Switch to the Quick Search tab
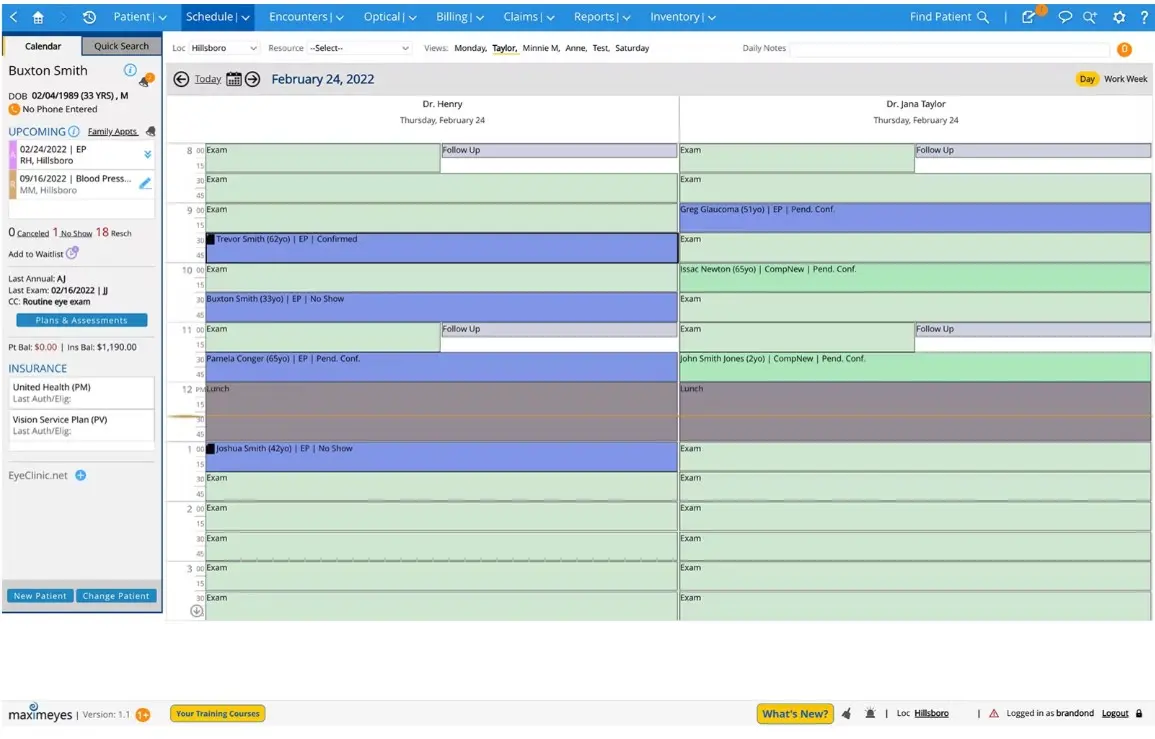Viewport: 1155px width, 739px height. 121,45
